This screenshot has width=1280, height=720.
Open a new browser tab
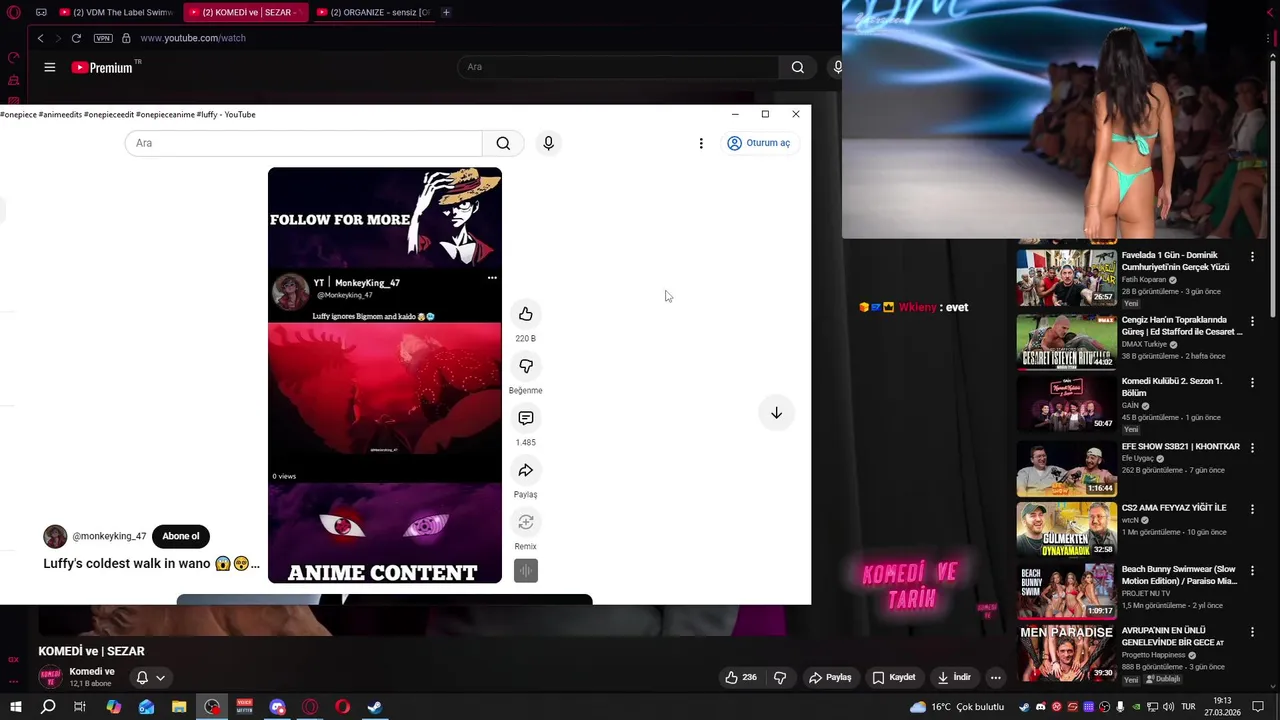[x=446, y=12]
